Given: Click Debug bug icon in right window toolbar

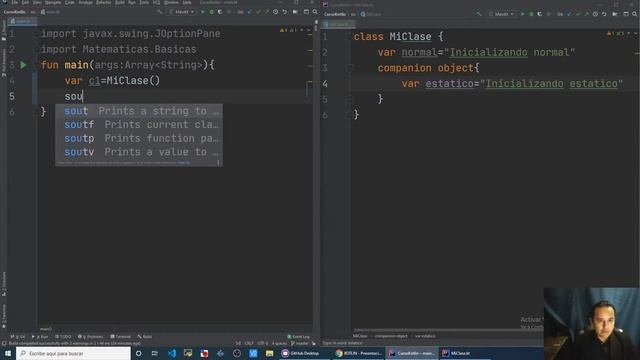Looking at the screenshot, I should tap(531, 14).
